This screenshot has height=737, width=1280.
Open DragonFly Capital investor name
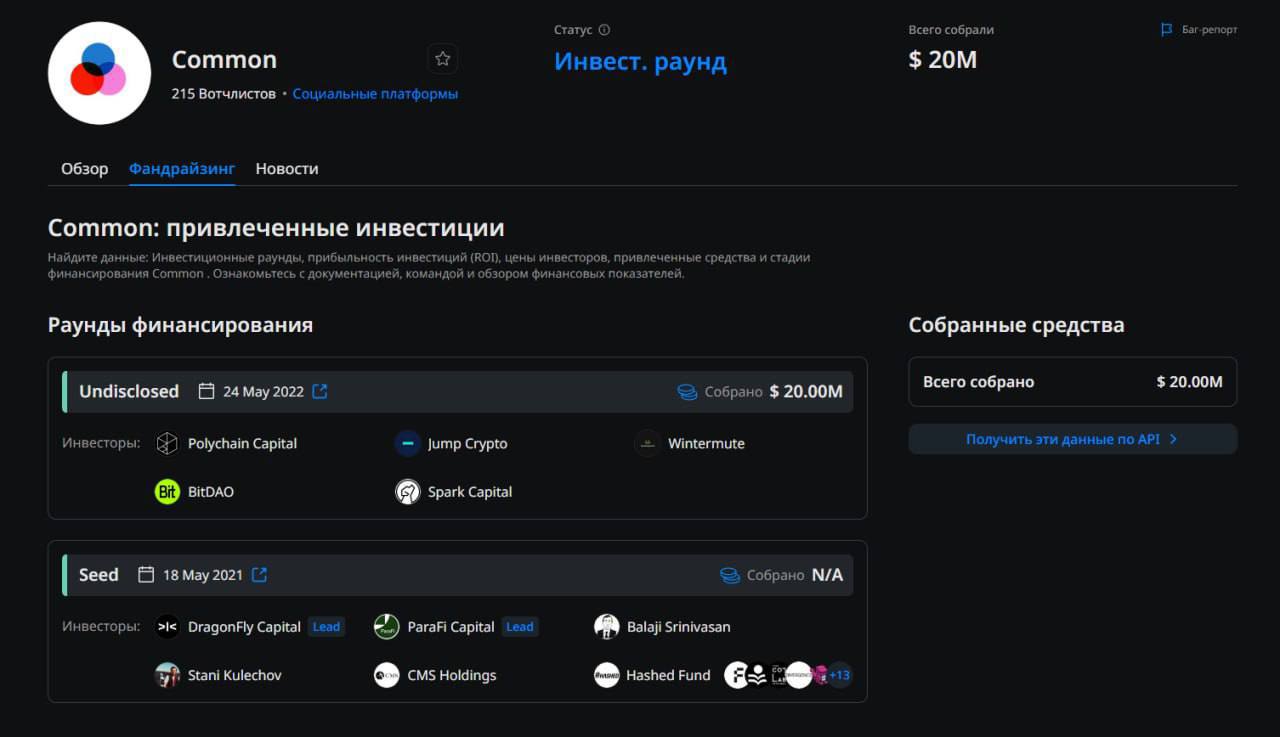(x=244, y=627)
